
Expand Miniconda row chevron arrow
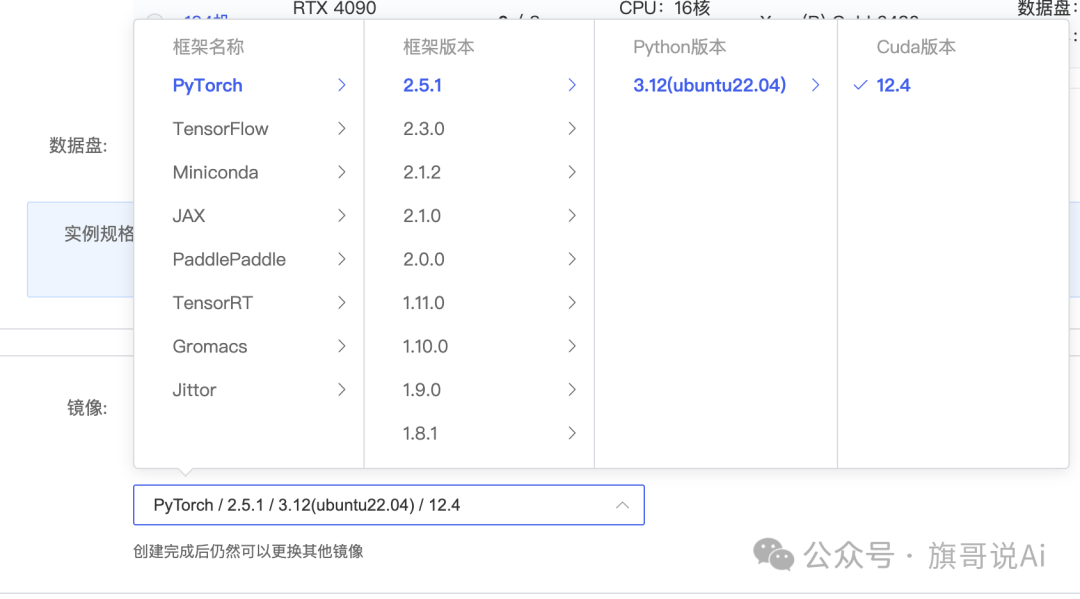pos(342,172)
